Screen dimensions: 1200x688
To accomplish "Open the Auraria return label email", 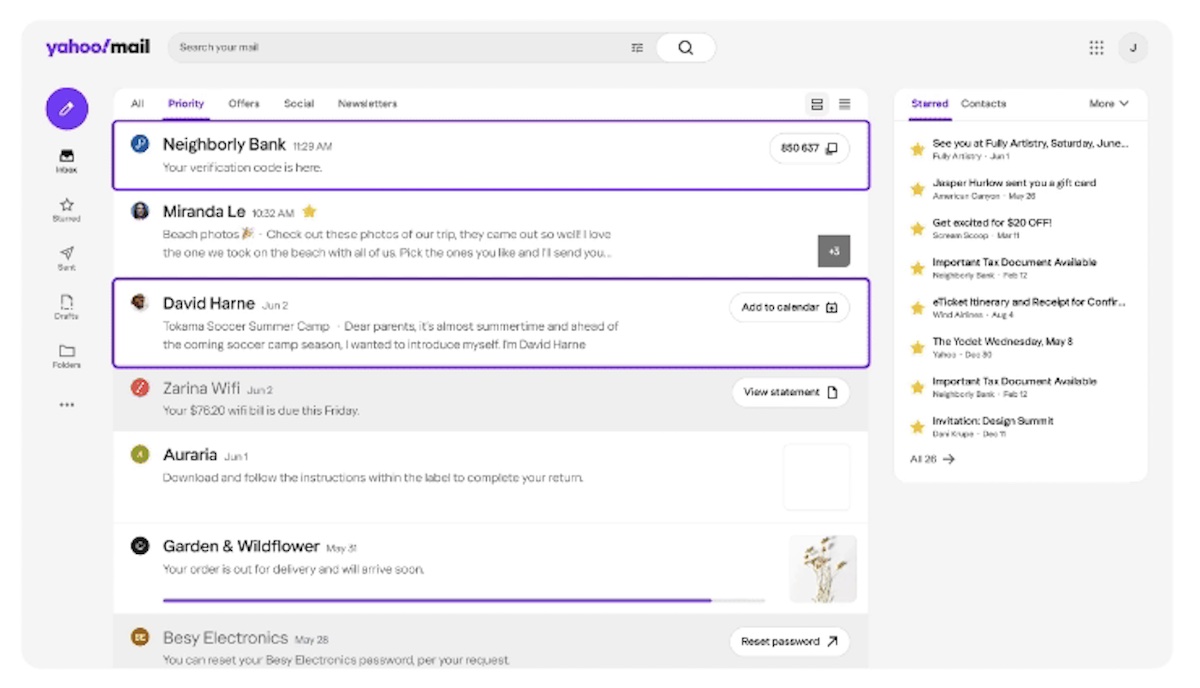I will [x=490, y=477].
